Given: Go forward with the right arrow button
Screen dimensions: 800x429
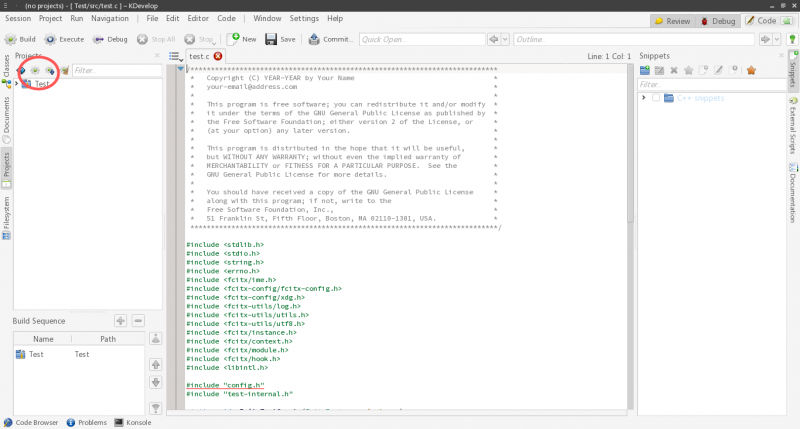Looking at the screenshot, I should [x=765, y=39].
